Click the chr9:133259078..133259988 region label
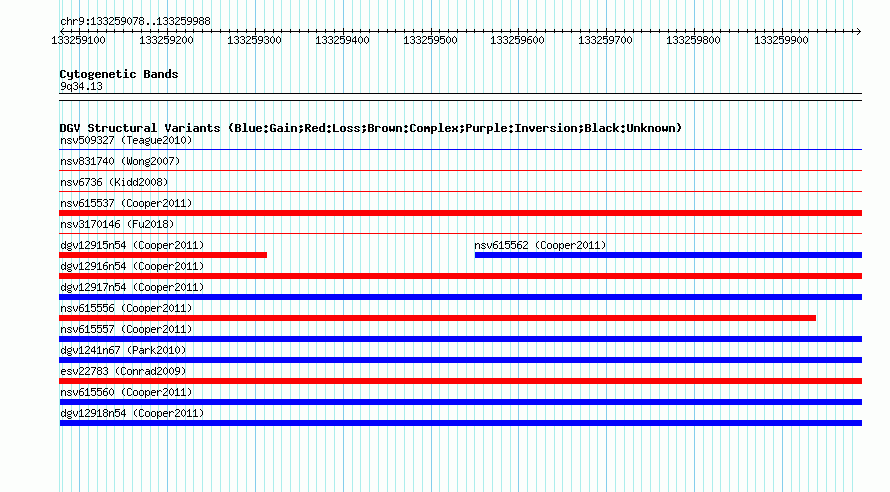The width and height of the screenshot is (890, 492). coord(135,21)
